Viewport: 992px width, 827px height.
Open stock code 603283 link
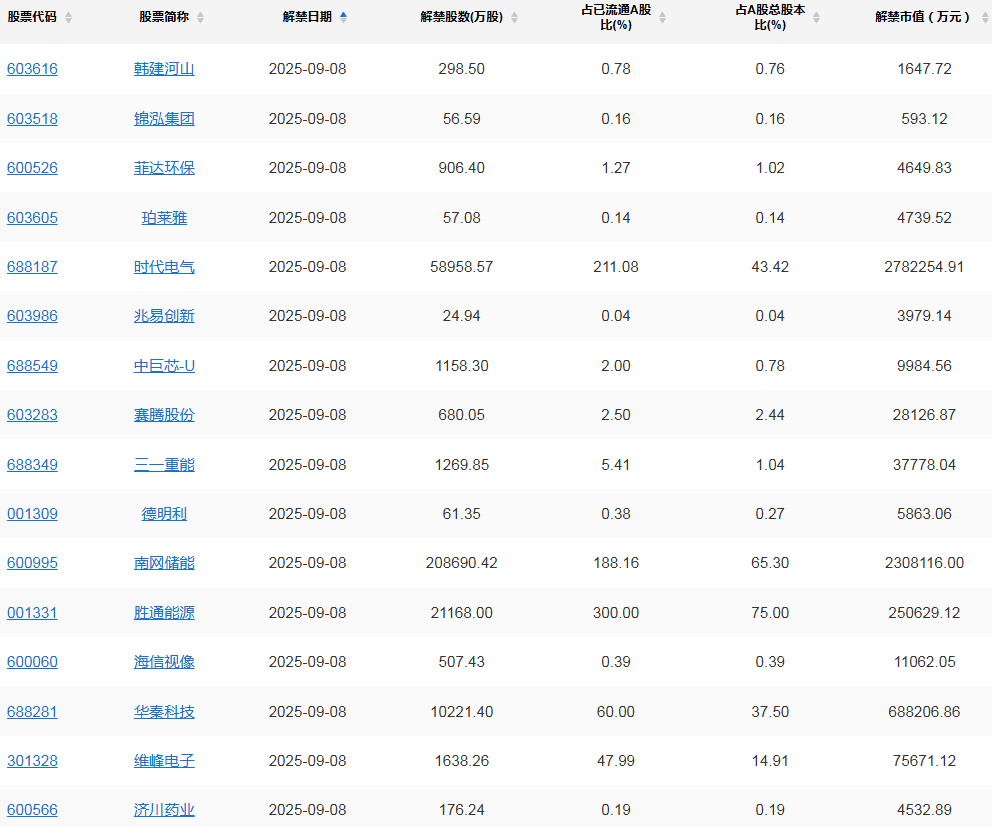point(32,415)
